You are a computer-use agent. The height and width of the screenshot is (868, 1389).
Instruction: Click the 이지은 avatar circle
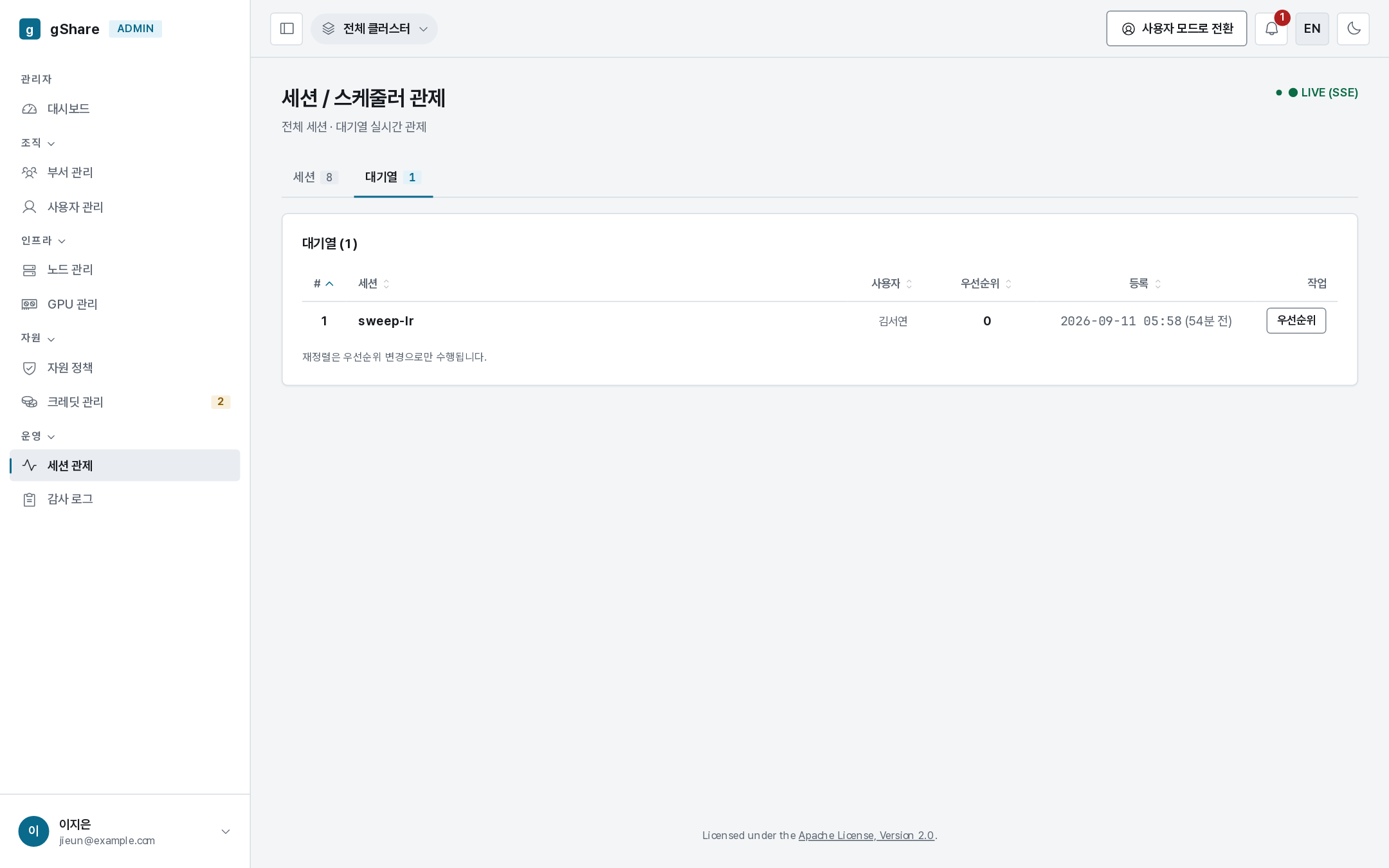point(33,831)
